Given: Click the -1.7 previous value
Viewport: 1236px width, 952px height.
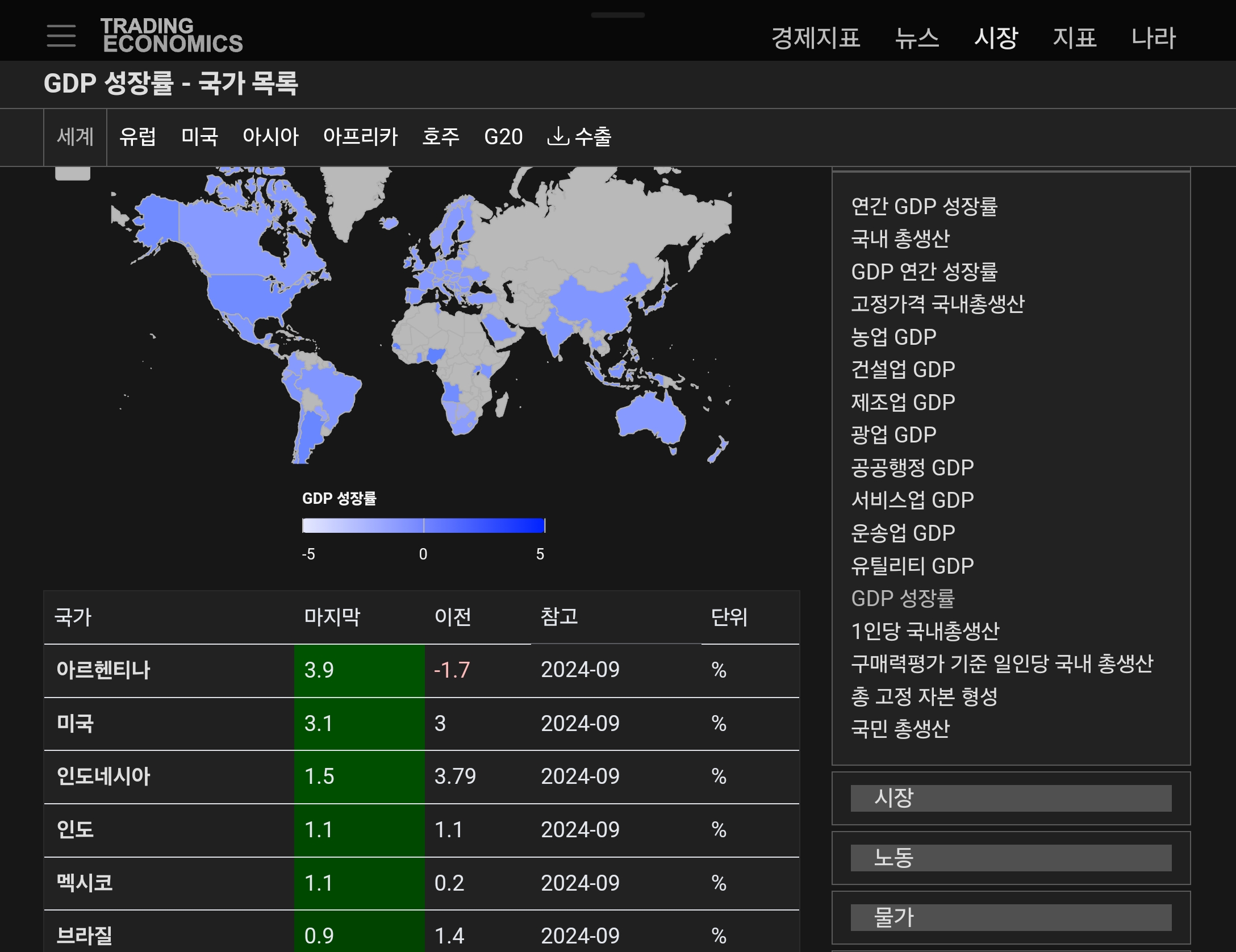Looking at the screenshot, I should coord(452,670).
